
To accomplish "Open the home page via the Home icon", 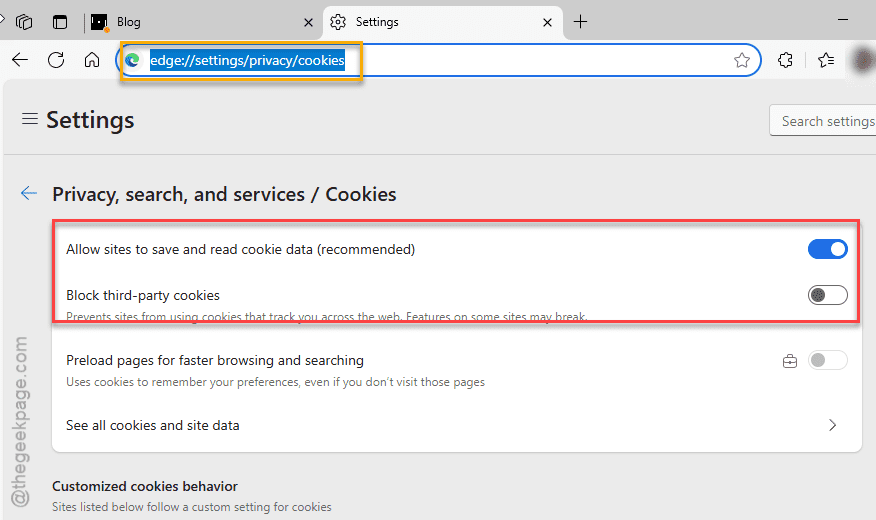I will 92,60.
